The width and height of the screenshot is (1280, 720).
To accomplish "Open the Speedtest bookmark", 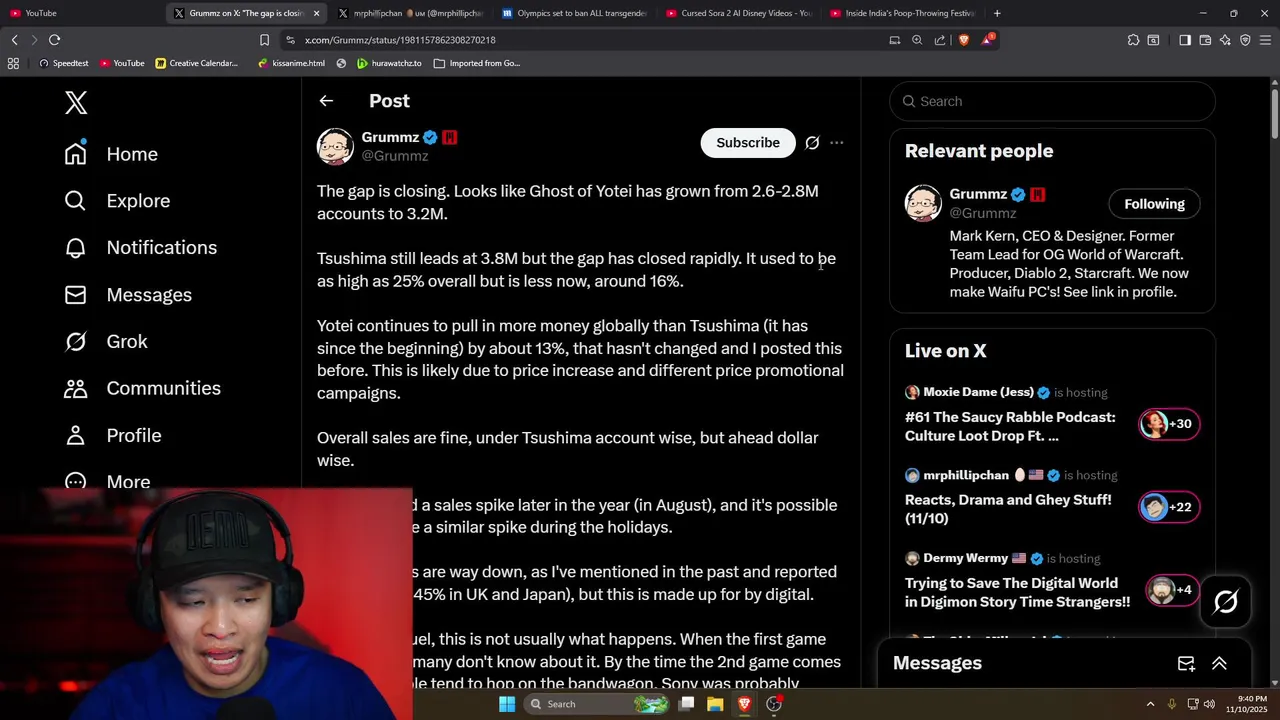I will (63, 63).
